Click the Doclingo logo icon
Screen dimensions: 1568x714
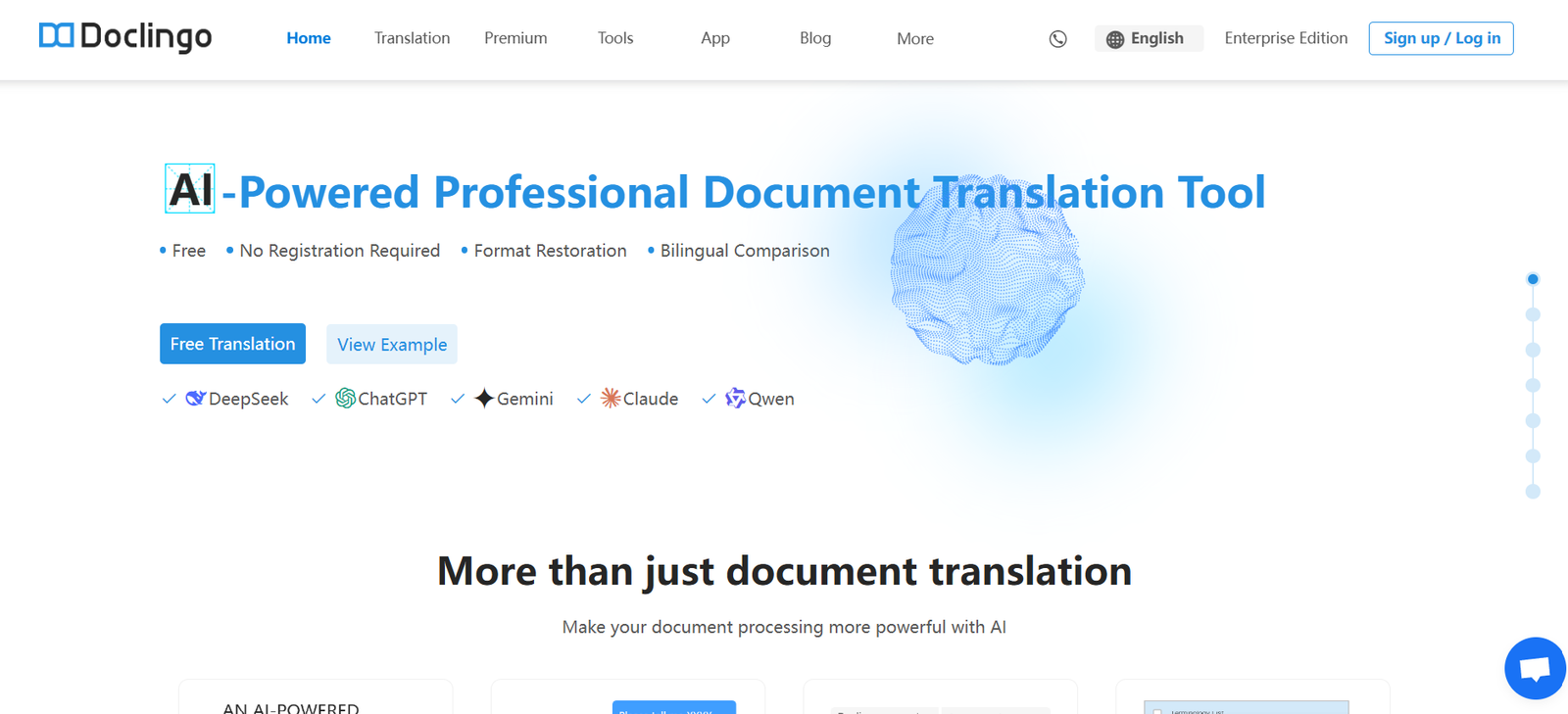(56, 36)
